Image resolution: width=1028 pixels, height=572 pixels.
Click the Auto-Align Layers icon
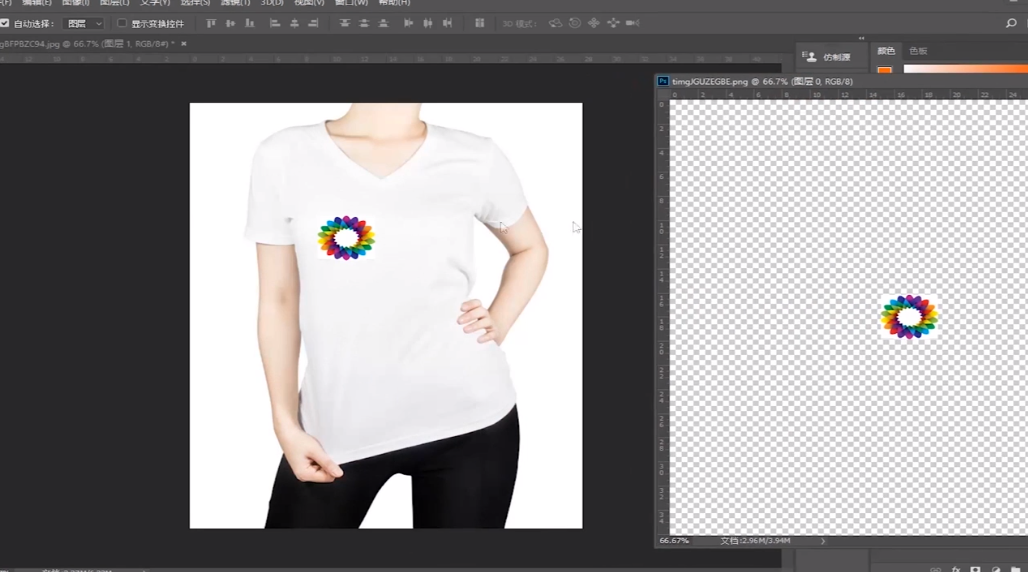tap(480, 24)
